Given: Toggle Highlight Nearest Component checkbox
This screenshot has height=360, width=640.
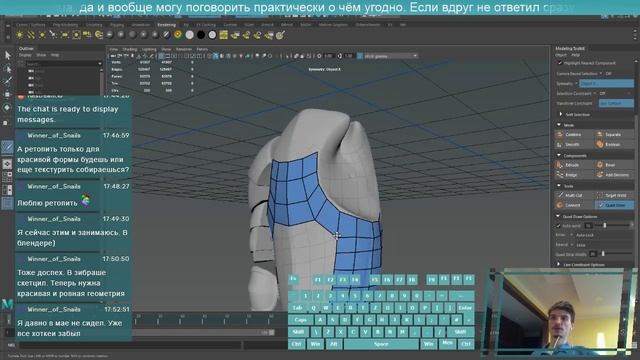Looking at the screenshot, I should (x=560, y=63).
